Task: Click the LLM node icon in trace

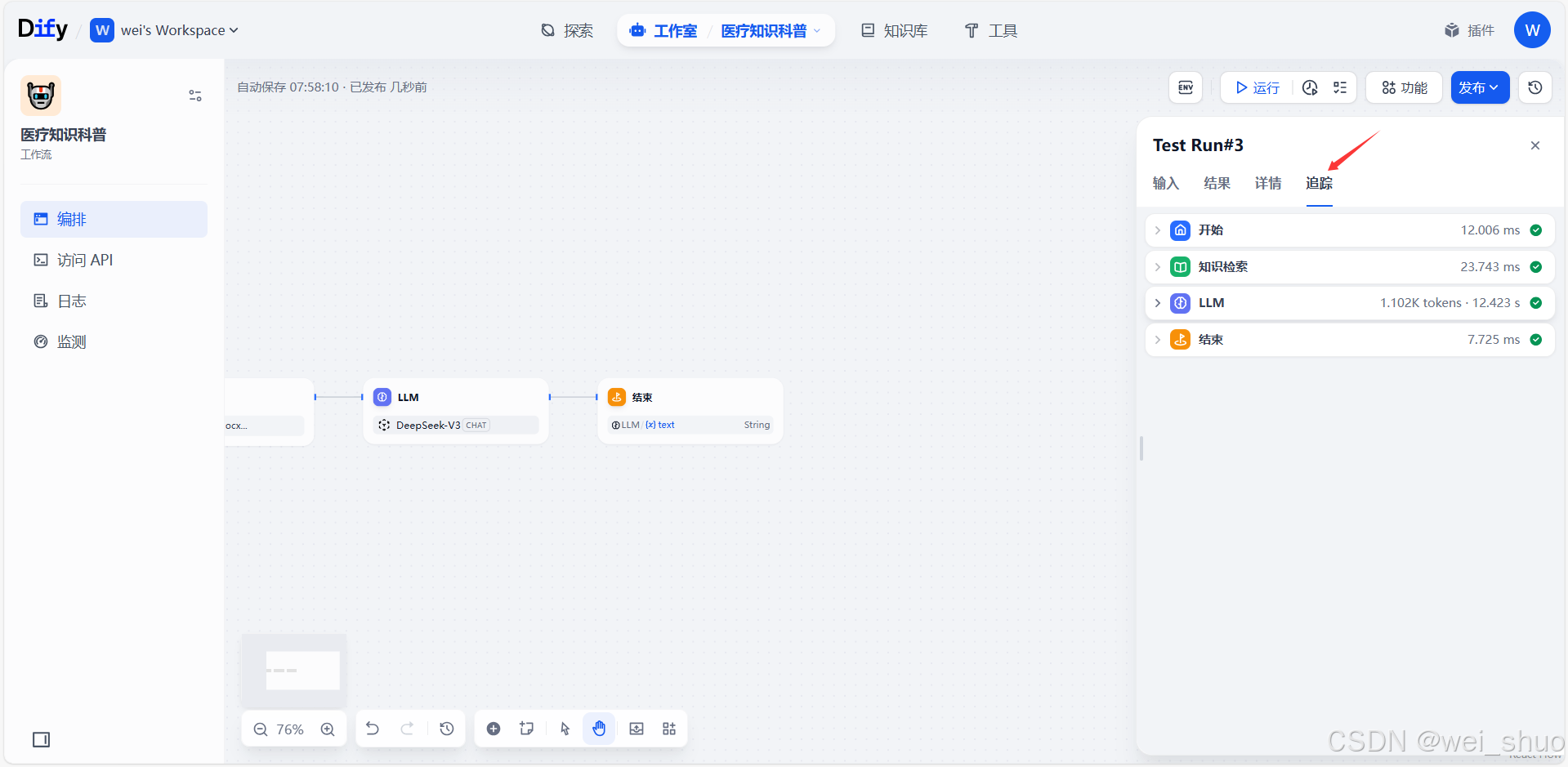Action: [1180, 303]
